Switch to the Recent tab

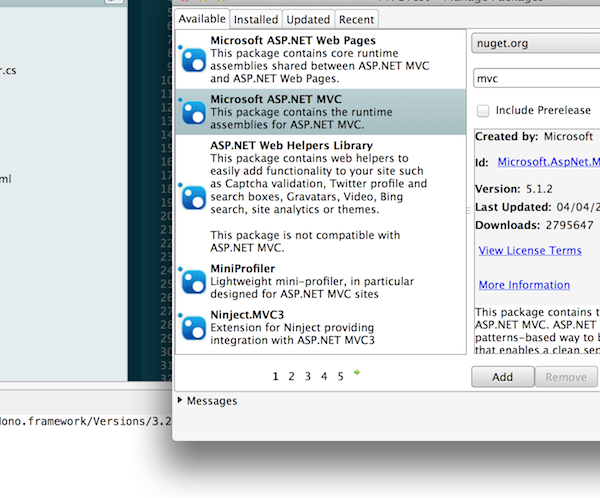[x=356, y=20]
